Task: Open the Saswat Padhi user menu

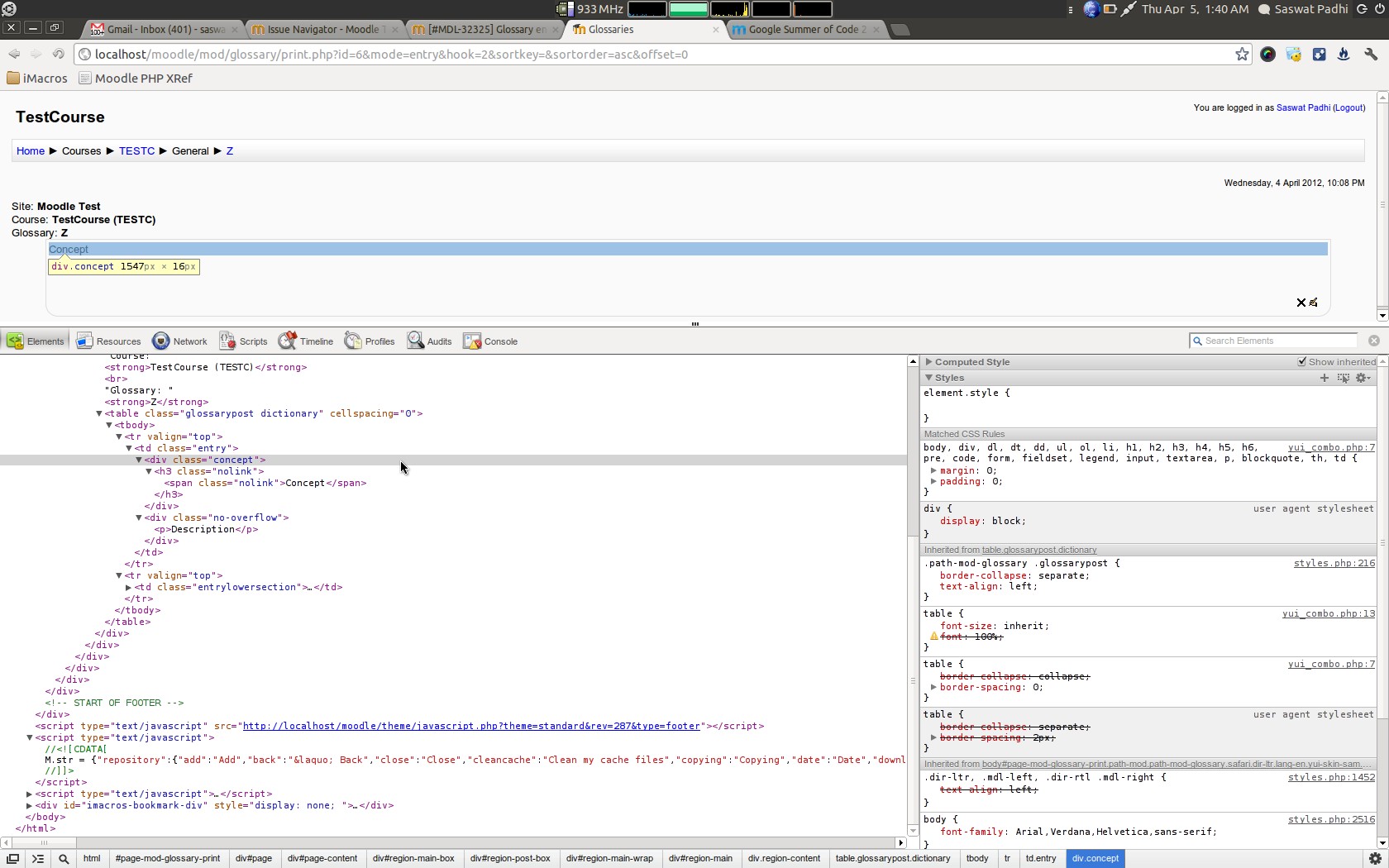Action: click(x=1303, y=9)
